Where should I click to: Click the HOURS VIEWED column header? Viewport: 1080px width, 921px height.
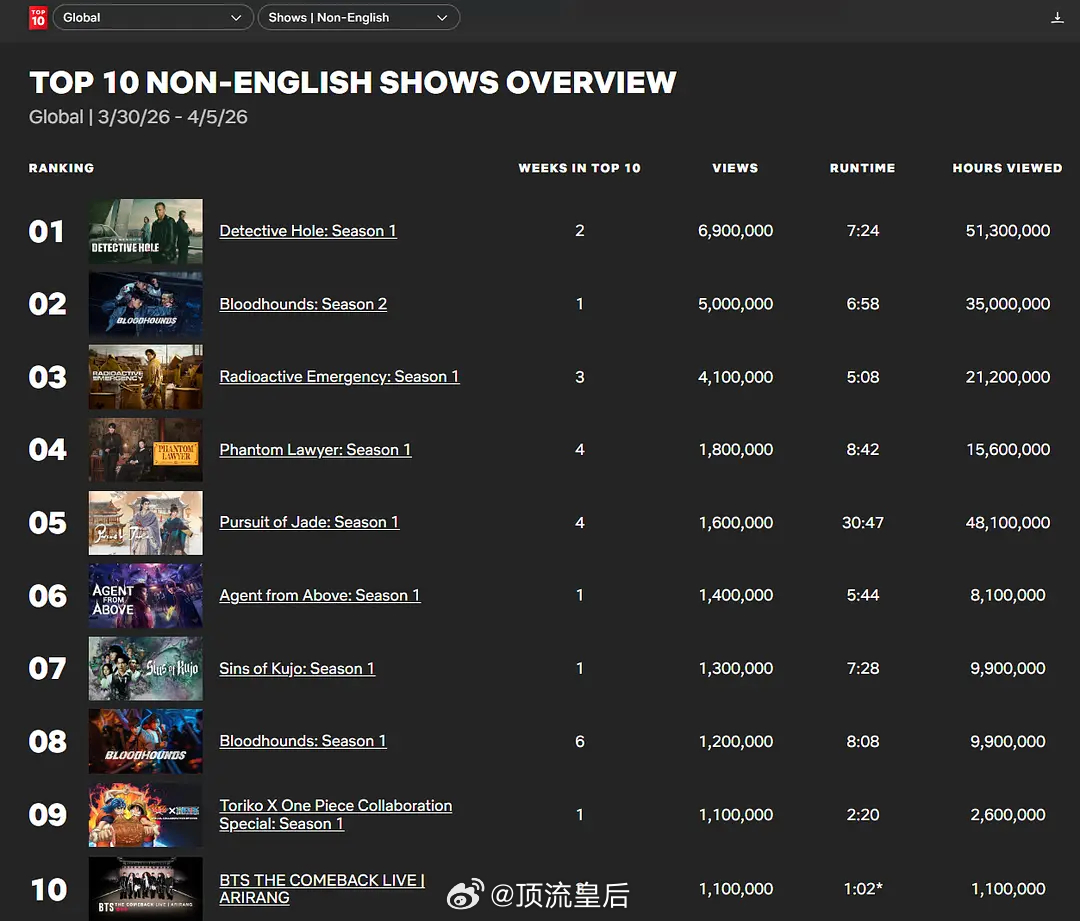point(1007,168)
